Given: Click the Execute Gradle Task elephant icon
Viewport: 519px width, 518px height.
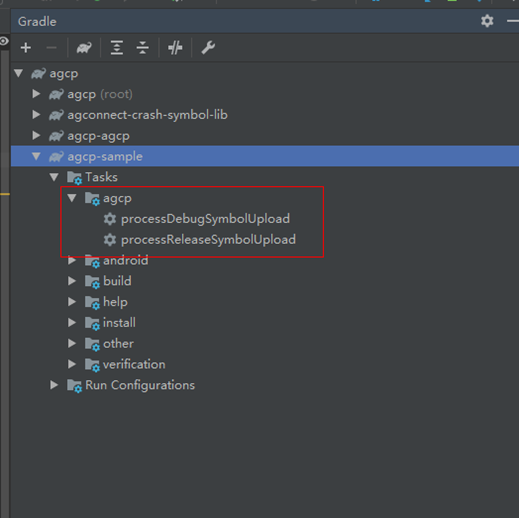Looking at the screenshot, I should click(x=84, y=48).
